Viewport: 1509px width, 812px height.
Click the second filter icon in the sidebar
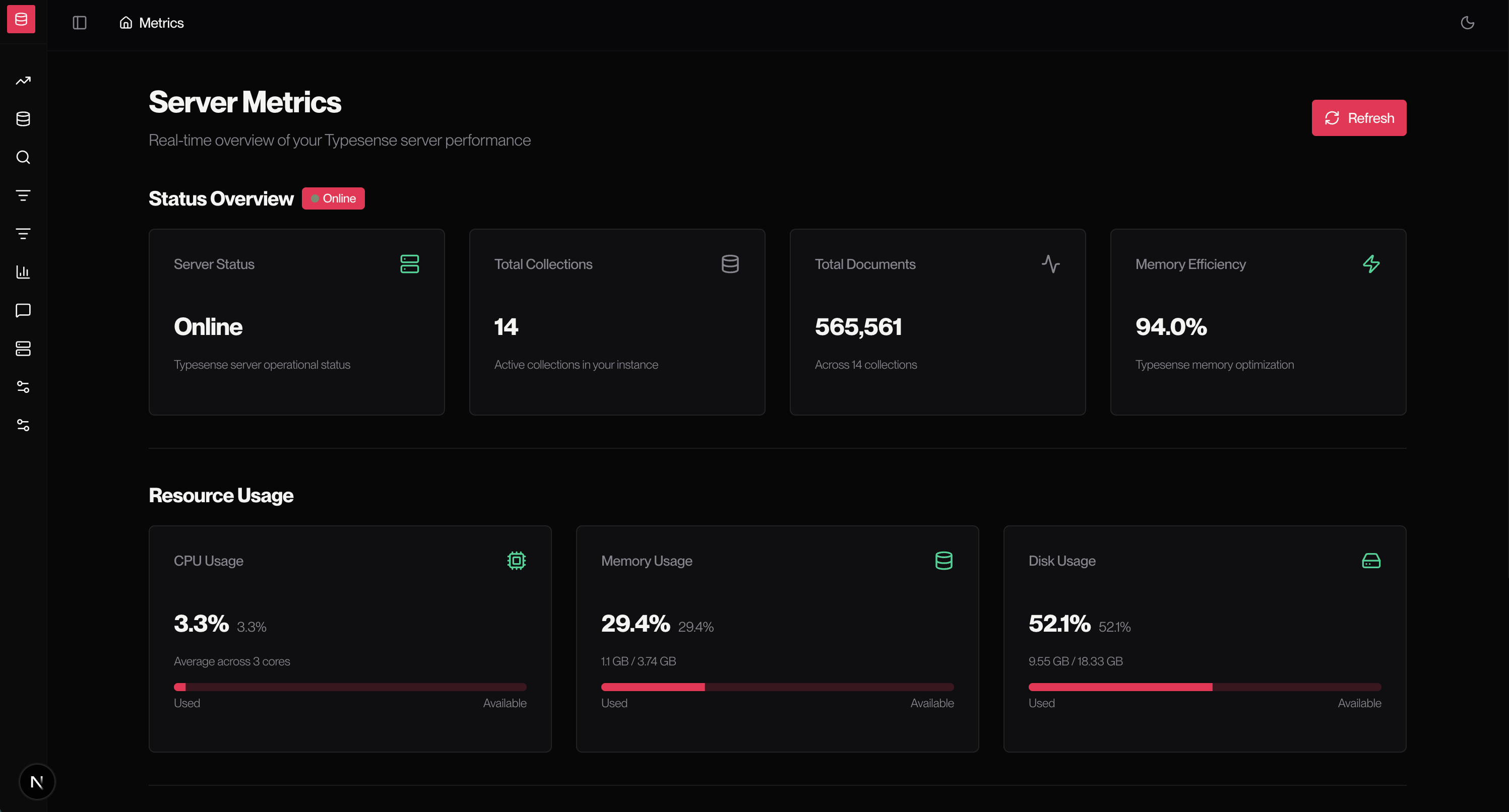point(23,233)
